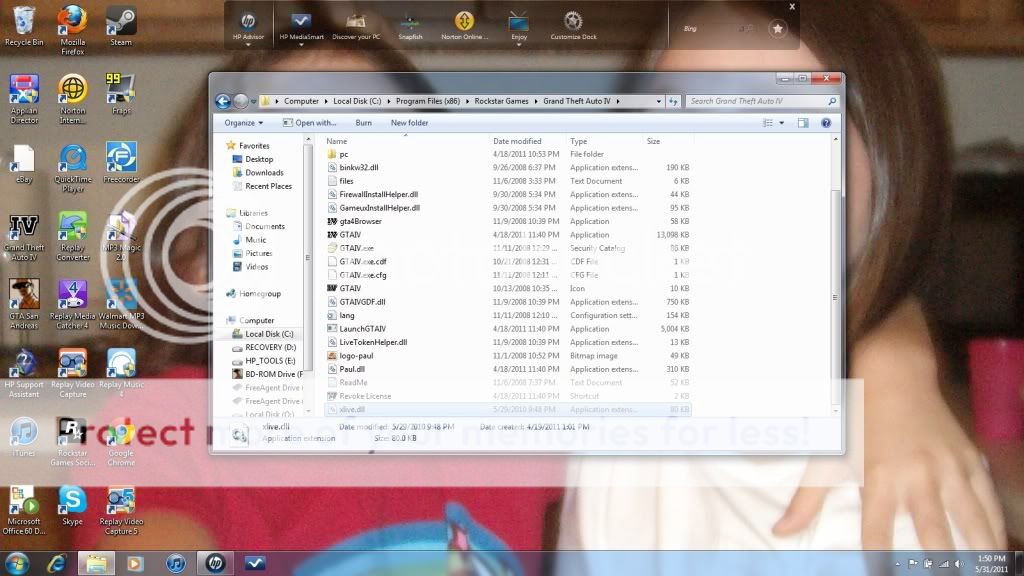
Task: Open the Freecorder desktop shortcut
Action: (121, 163)
